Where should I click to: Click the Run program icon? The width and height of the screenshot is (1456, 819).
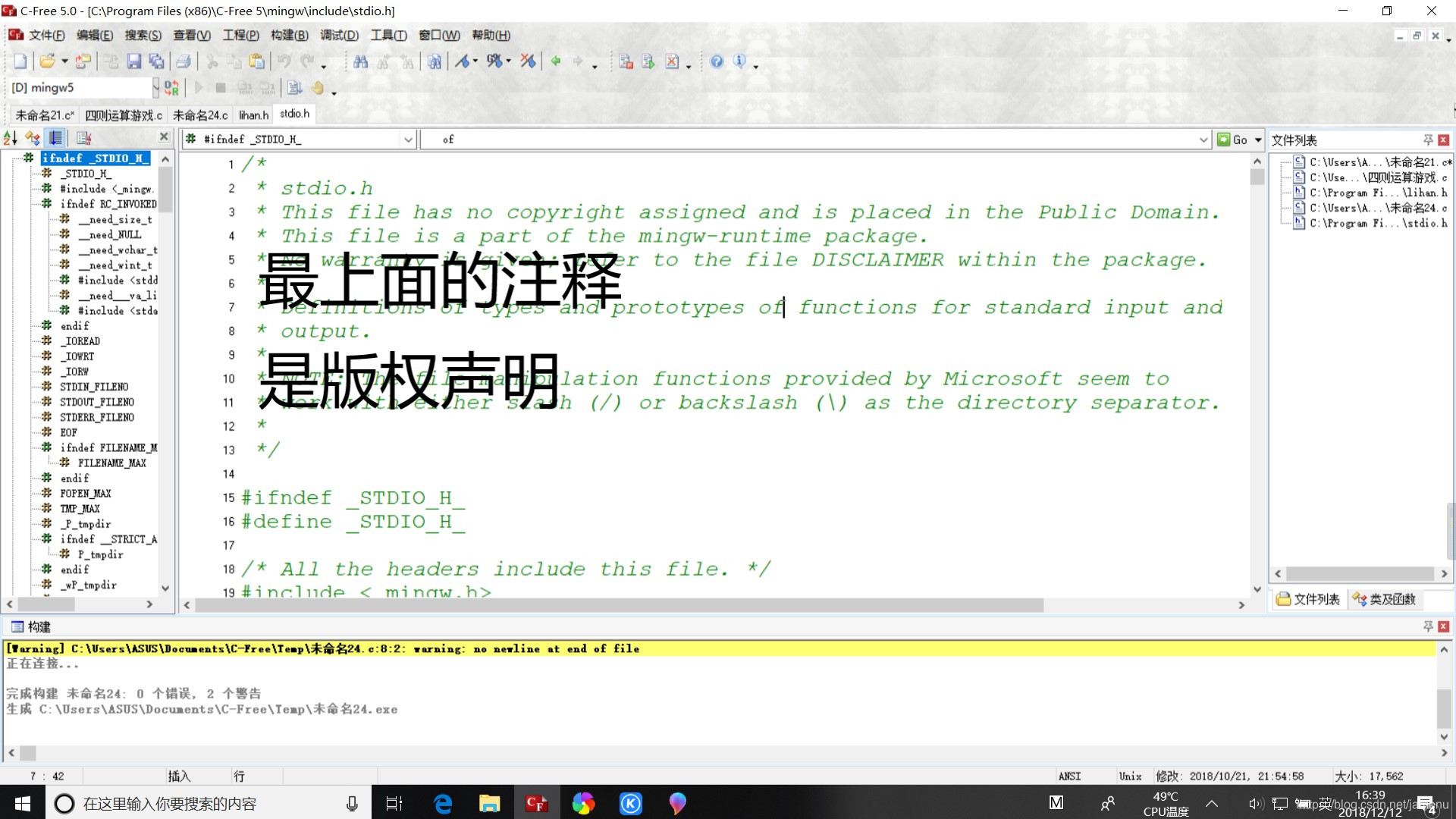(648, 61)
